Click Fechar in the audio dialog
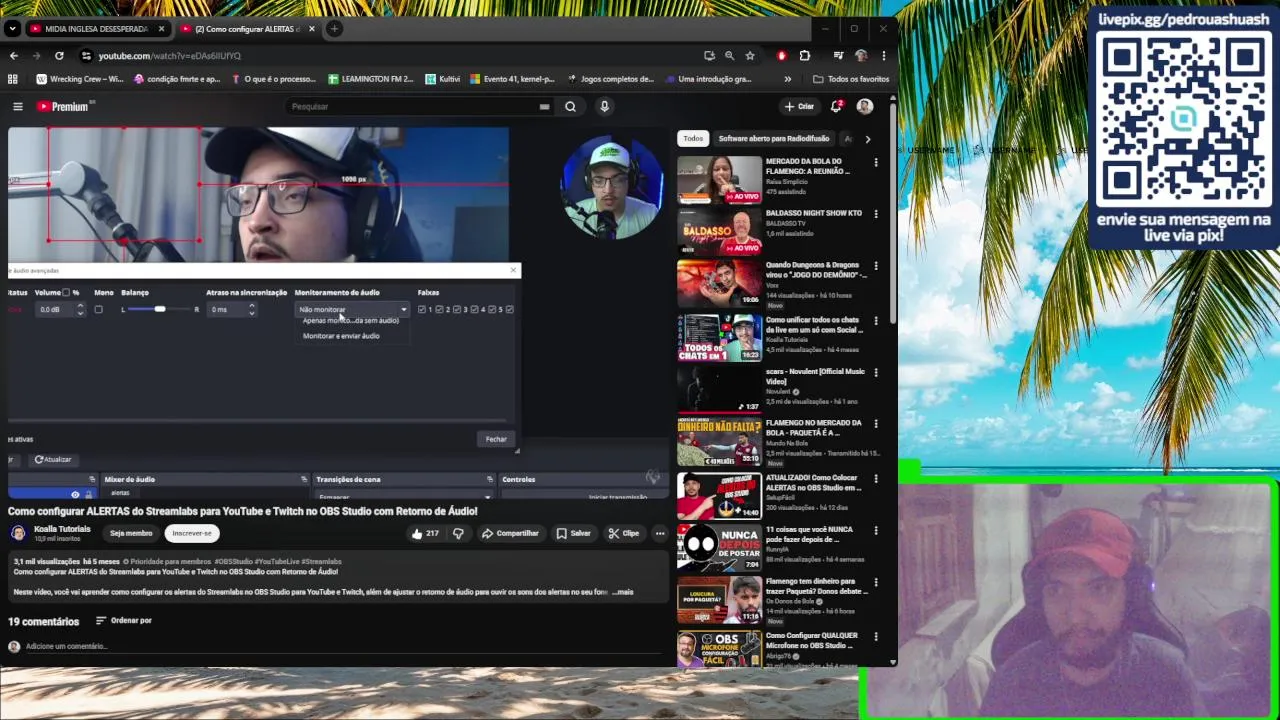1280x720 pixels. click(x=496, y=439)
